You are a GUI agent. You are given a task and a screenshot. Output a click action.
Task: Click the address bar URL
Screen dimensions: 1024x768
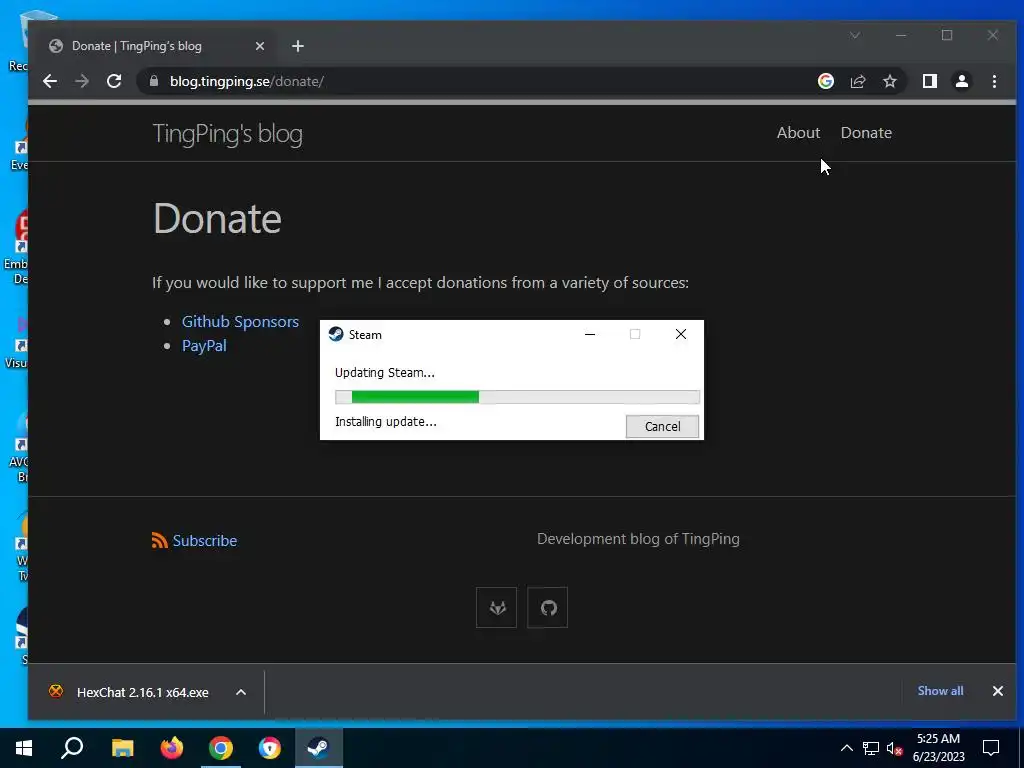[x=247, y=81]
